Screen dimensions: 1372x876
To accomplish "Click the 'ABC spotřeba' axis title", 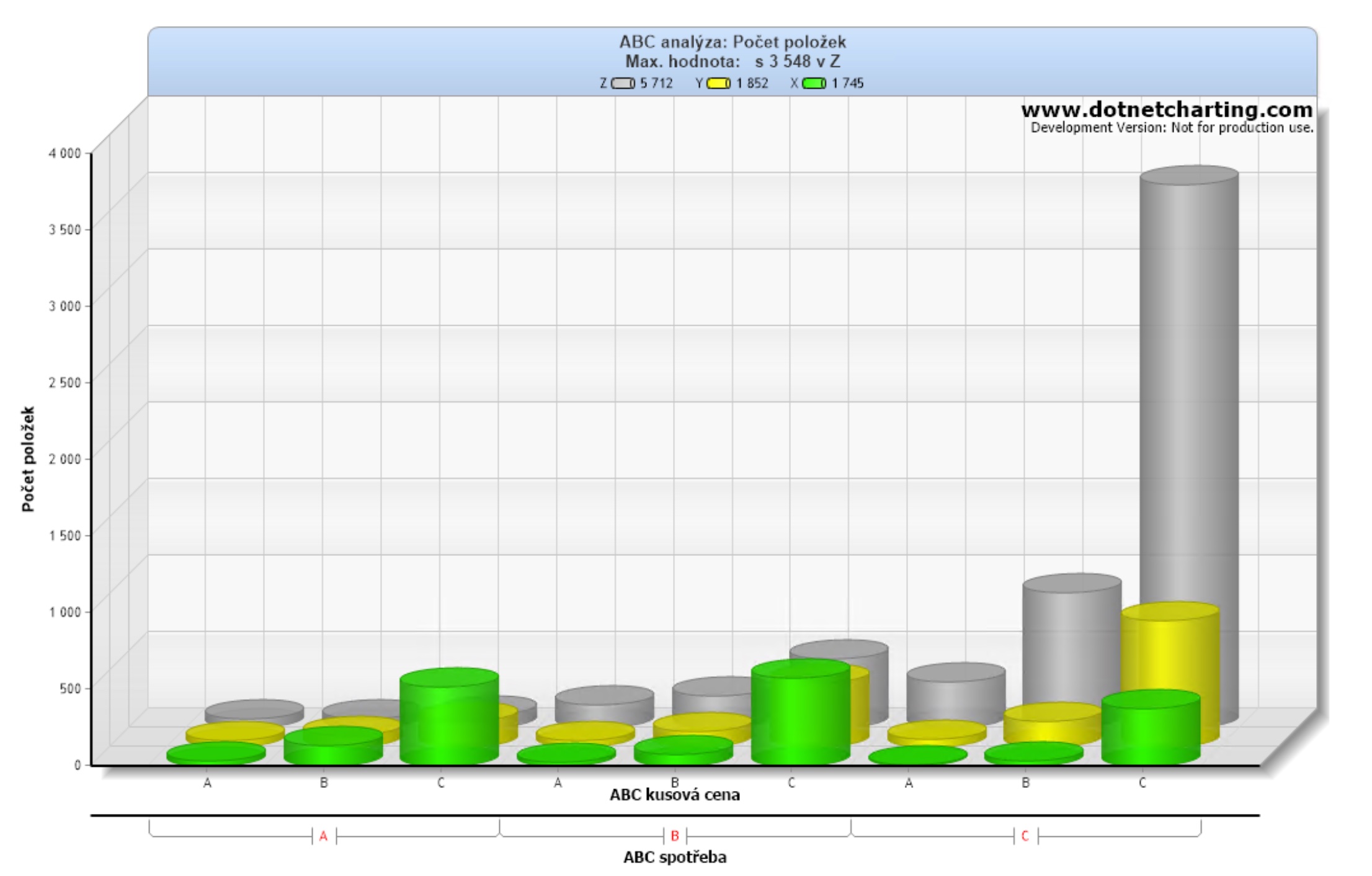I will [675, 857].
